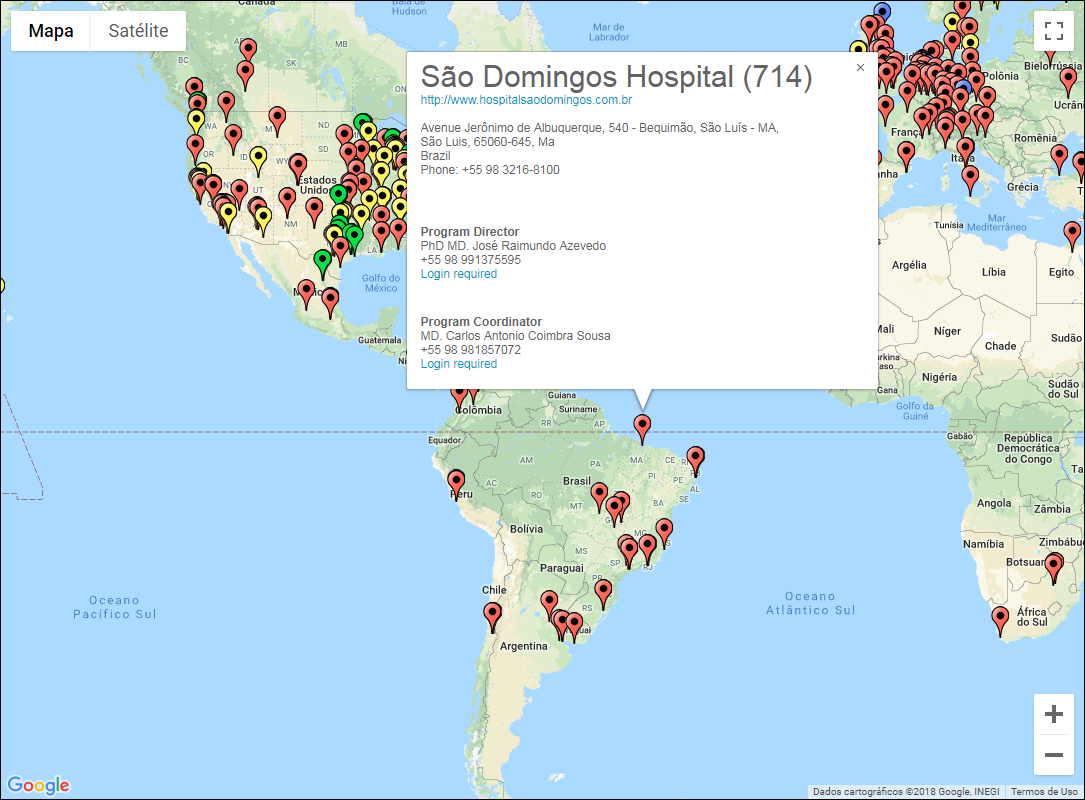
Task: Toggle fullscreen map view
Action: [x=1053, y=31]
